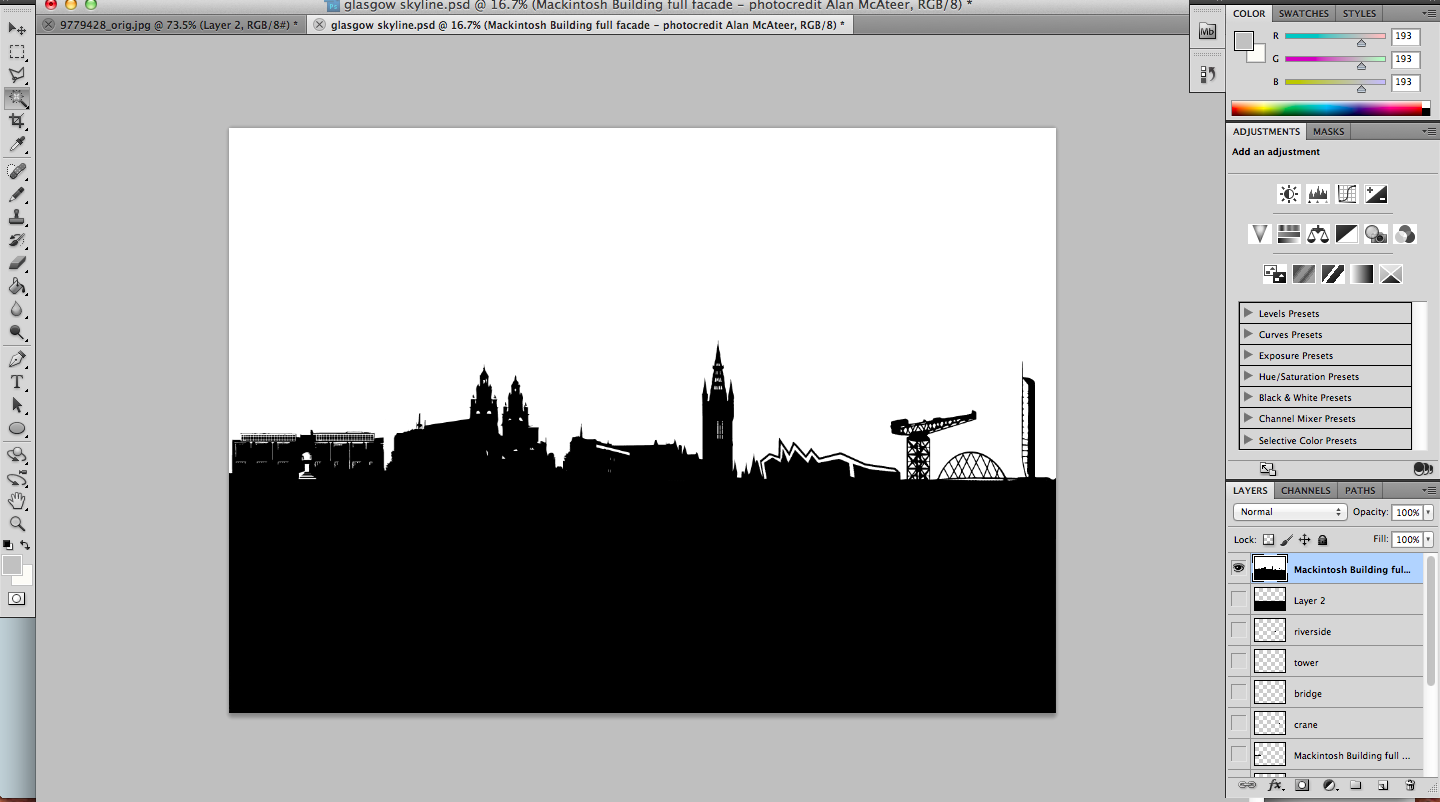Expand the Levels Presets list

click(x=1248, y=313)
